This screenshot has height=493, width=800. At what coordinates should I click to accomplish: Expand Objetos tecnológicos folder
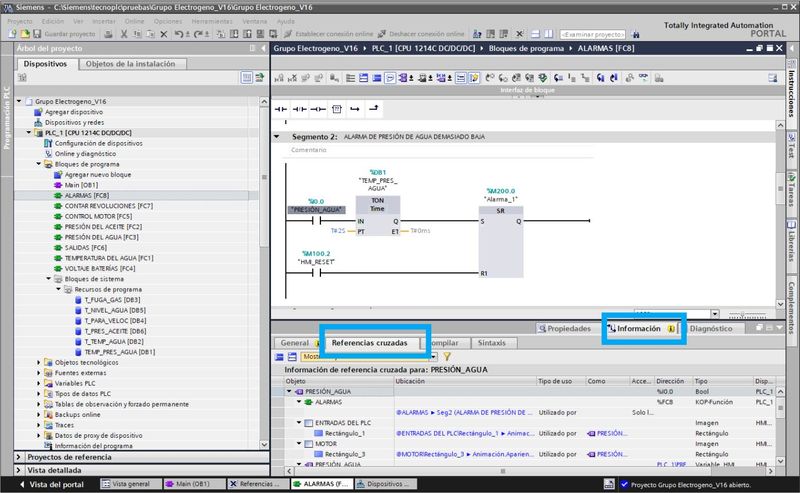coord(39,362)
